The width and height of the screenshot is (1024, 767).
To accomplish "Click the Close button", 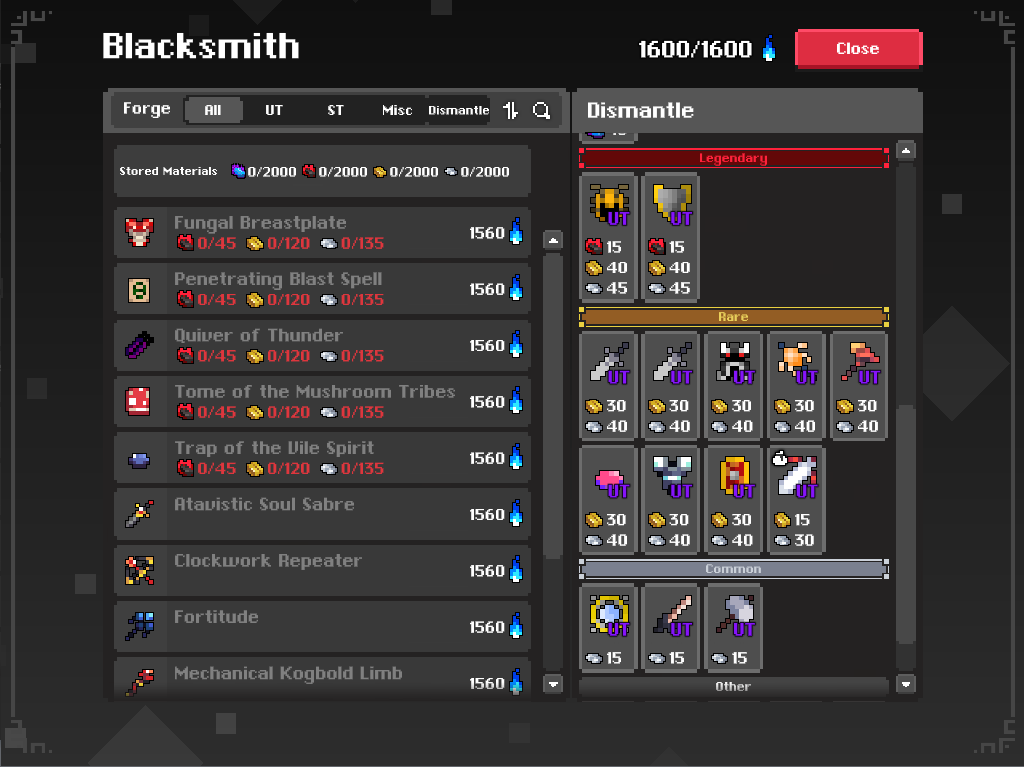I will pyautogui.click(x=858, y=48).
